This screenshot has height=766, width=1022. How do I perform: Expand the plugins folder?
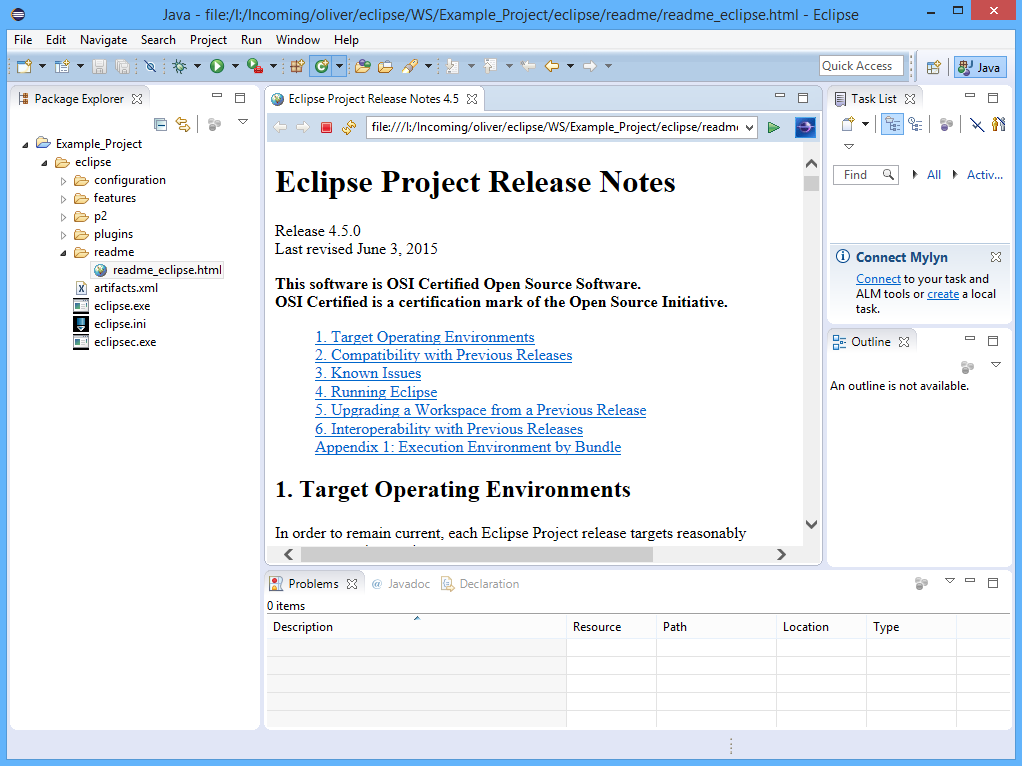63,235
